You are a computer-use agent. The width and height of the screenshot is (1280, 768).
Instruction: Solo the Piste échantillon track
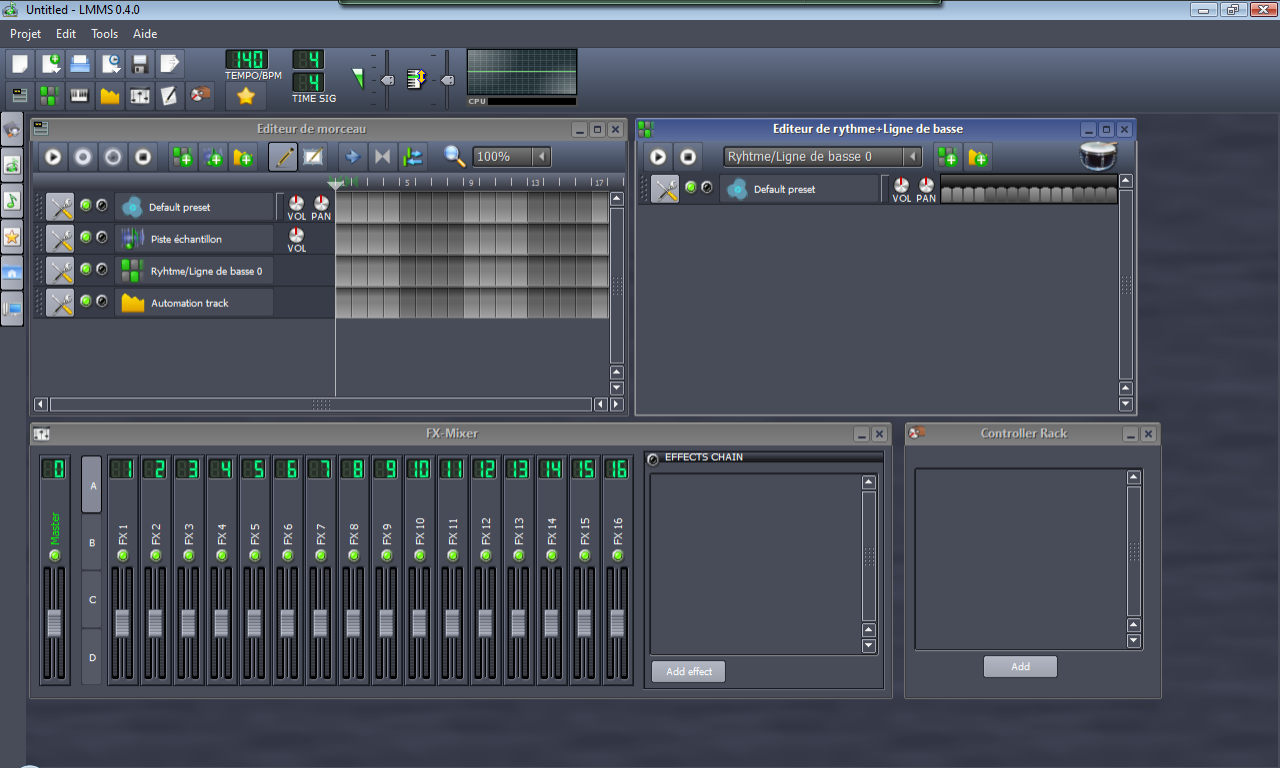(x=102, y=237)
